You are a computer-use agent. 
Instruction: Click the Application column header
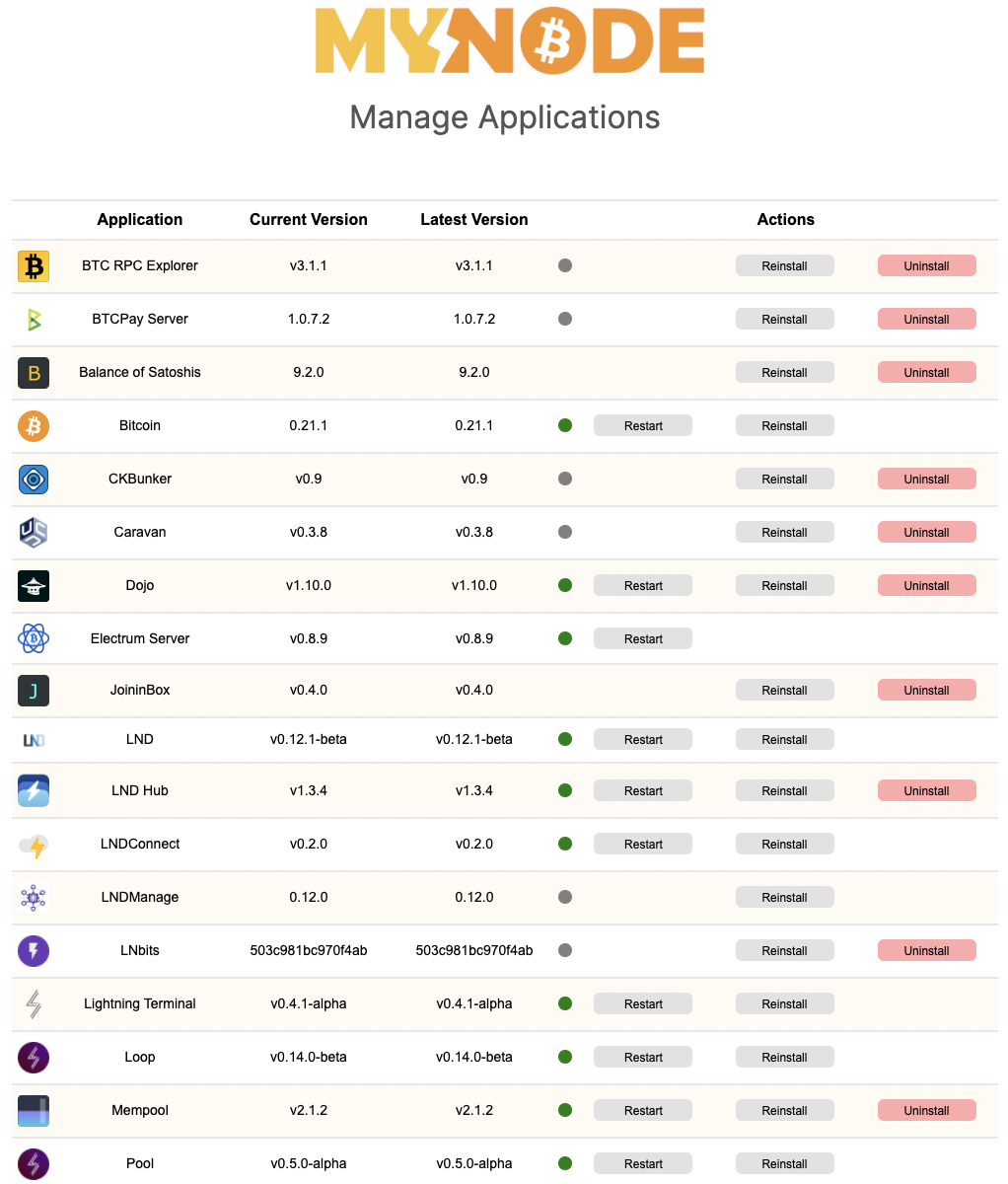[140, 219]
